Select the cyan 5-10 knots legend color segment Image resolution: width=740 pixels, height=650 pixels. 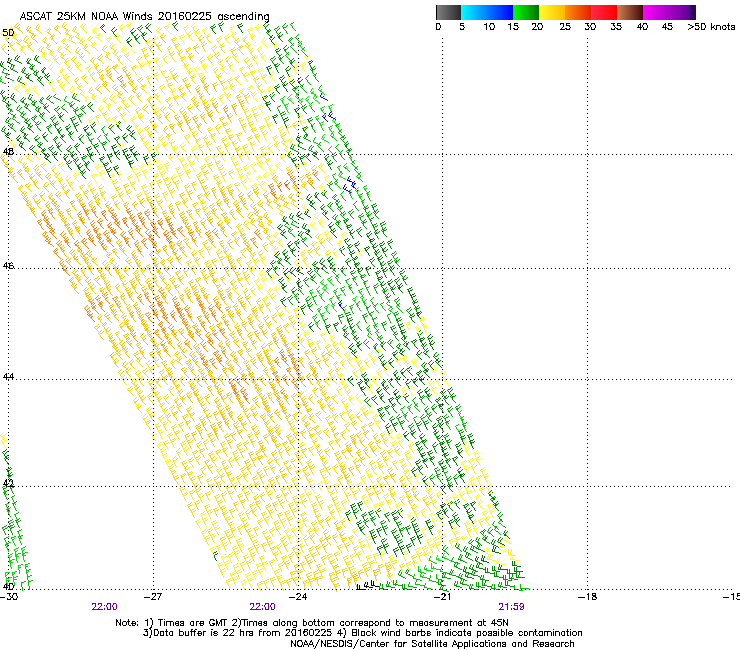coord(474,12)
